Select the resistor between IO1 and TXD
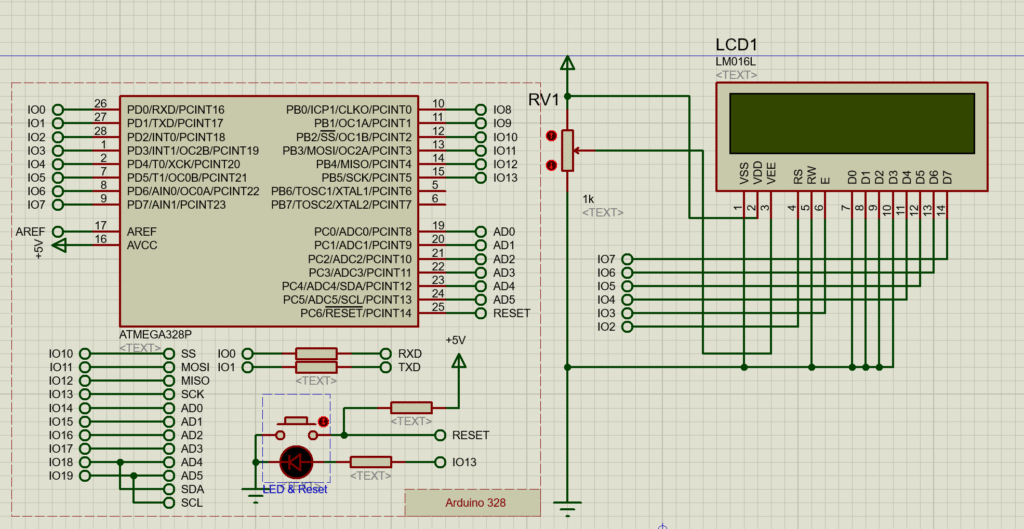This screenshot has height=529, width=1024. click(316, 367)
